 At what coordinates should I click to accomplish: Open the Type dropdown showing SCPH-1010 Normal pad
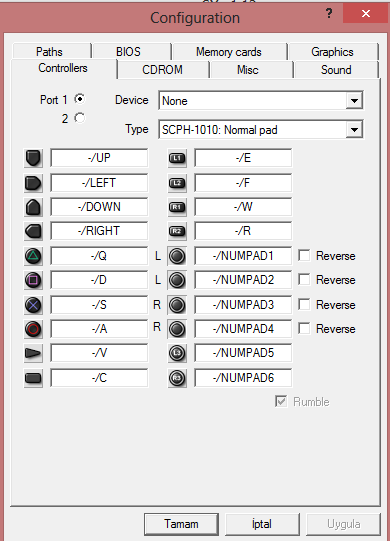[x=261, y=130]
